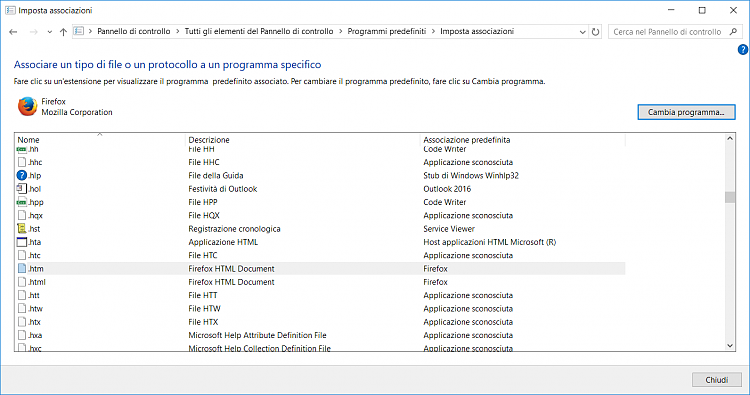The width and height of the screenshot is (750, 395).
Task: Click the .hta application icon
Action: 22,242
